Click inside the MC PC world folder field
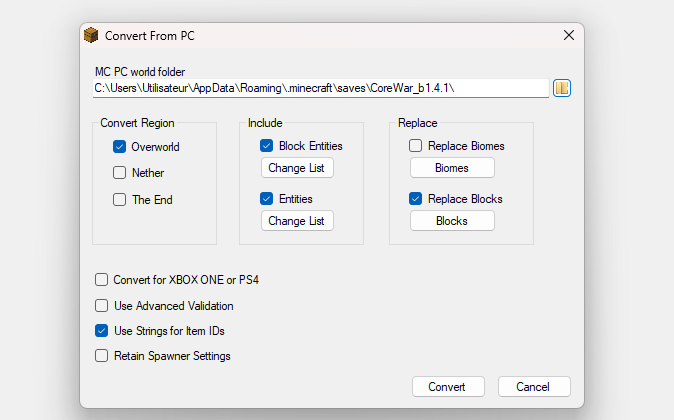 (x=321, y=88)
